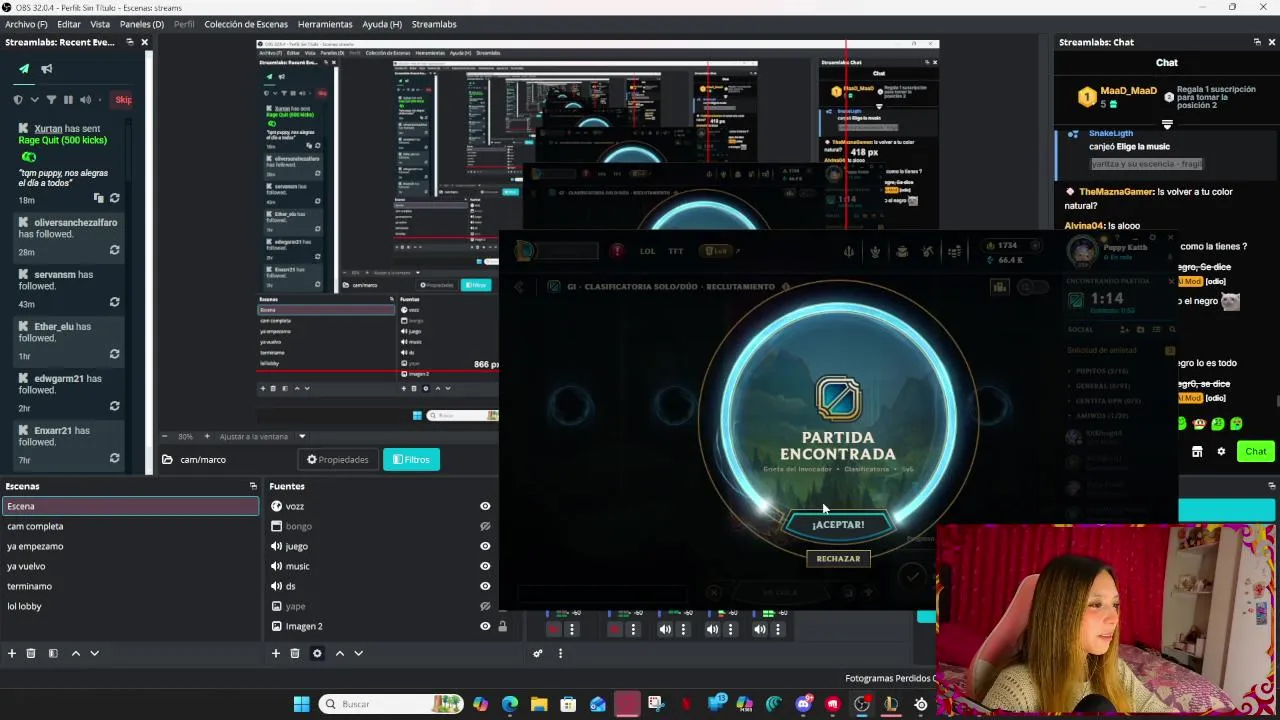
Task: Show the yape source
Action: point(485,606)
